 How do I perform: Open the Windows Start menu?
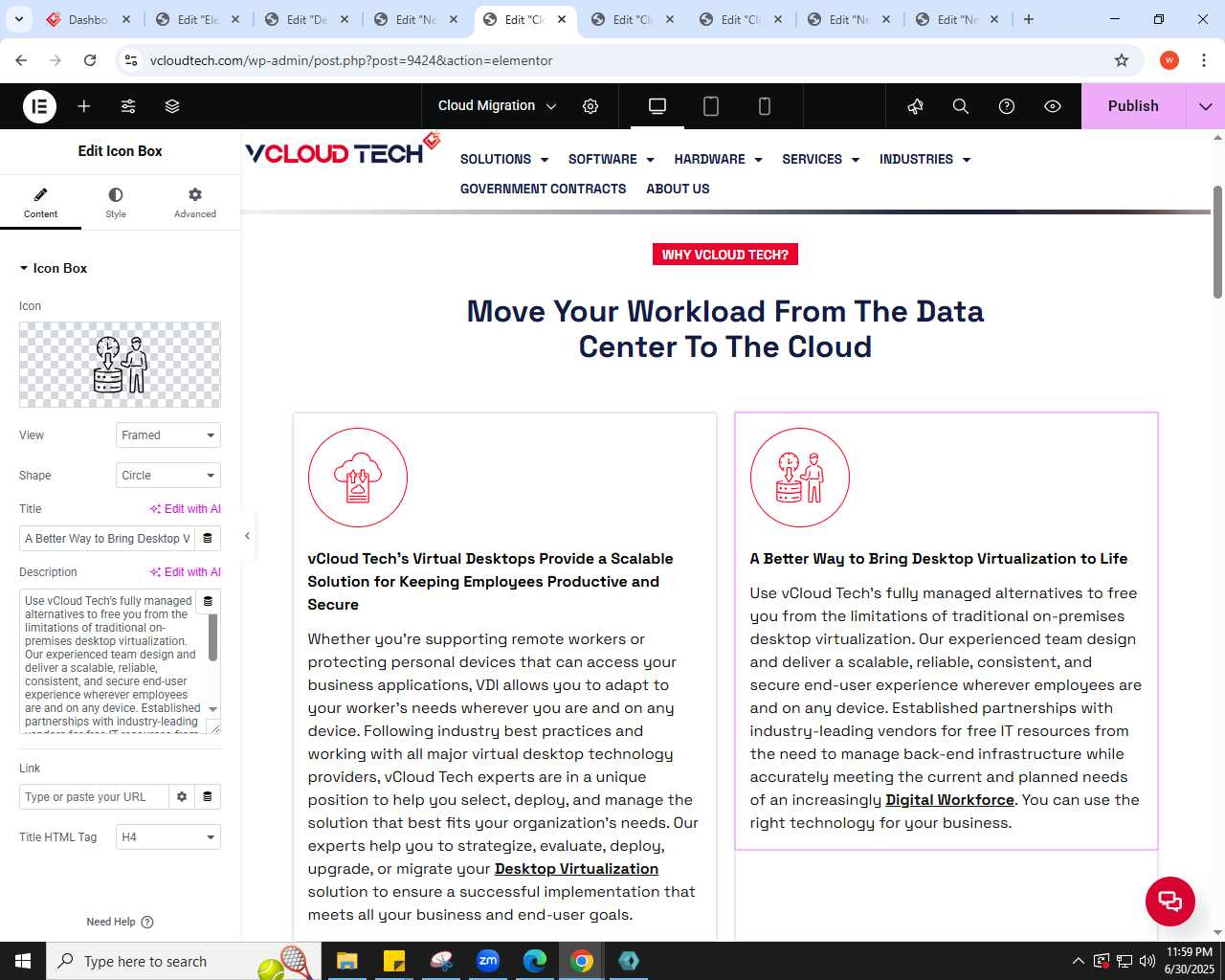[23, 961]
